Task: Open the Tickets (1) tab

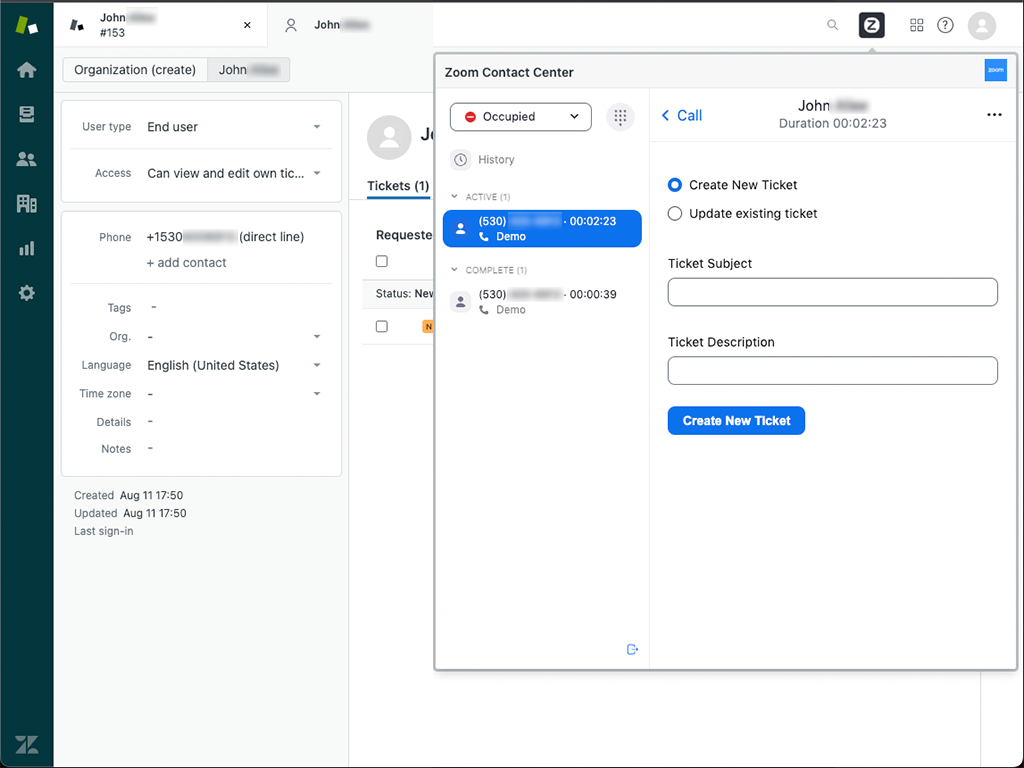Action: (396, 186)
